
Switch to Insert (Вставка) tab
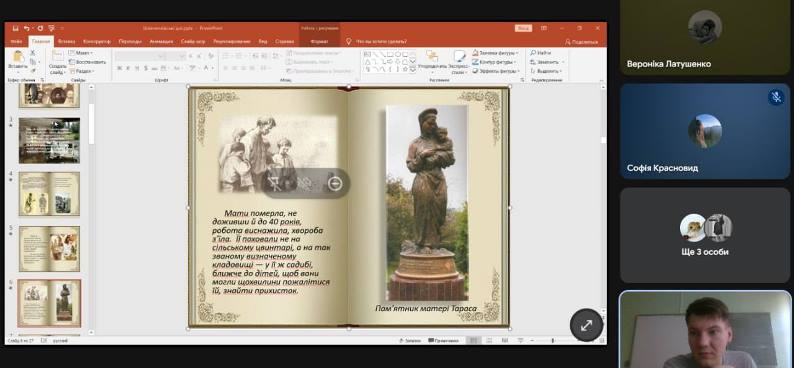point(66,42)
